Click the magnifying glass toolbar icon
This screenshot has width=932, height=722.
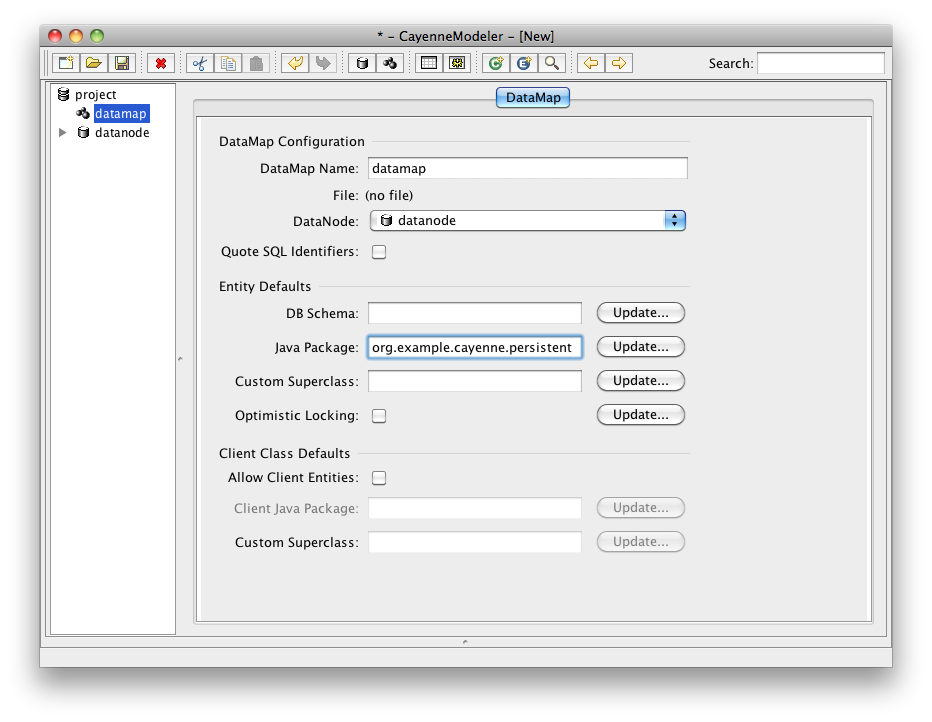[551, 63]
